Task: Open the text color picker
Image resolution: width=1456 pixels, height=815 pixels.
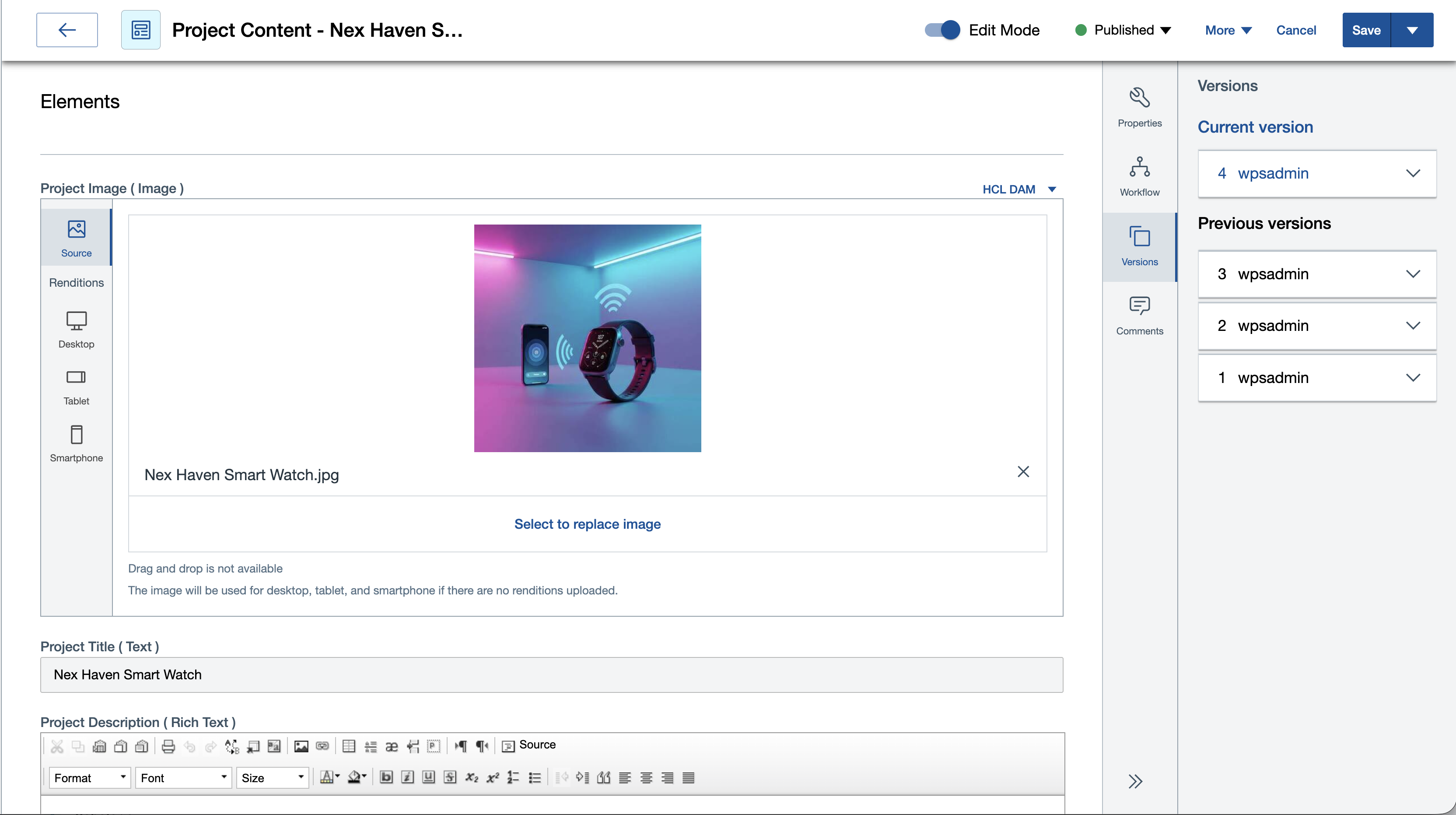Action: [x=329, y=778]
